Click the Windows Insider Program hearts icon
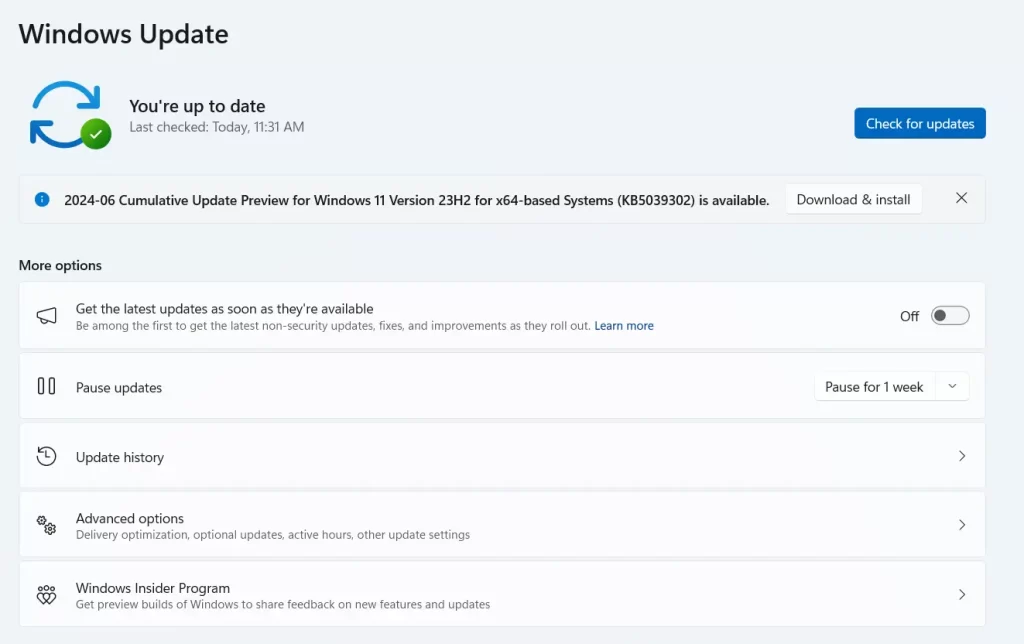 pyautogui.click(x=46, y=594)
